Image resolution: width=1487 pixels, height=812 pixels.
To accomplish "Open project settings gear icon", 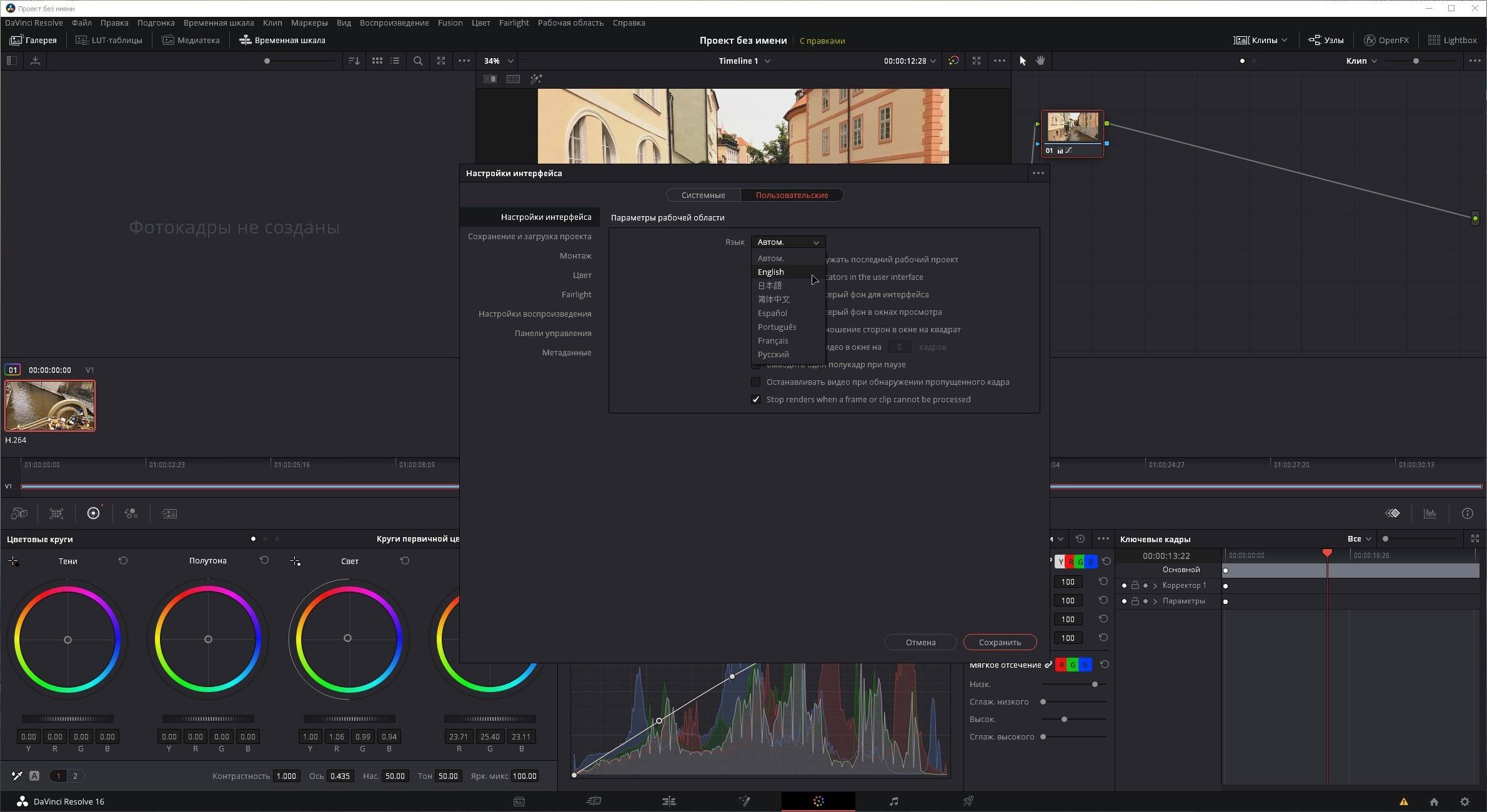I will [x=1465, y=802].
